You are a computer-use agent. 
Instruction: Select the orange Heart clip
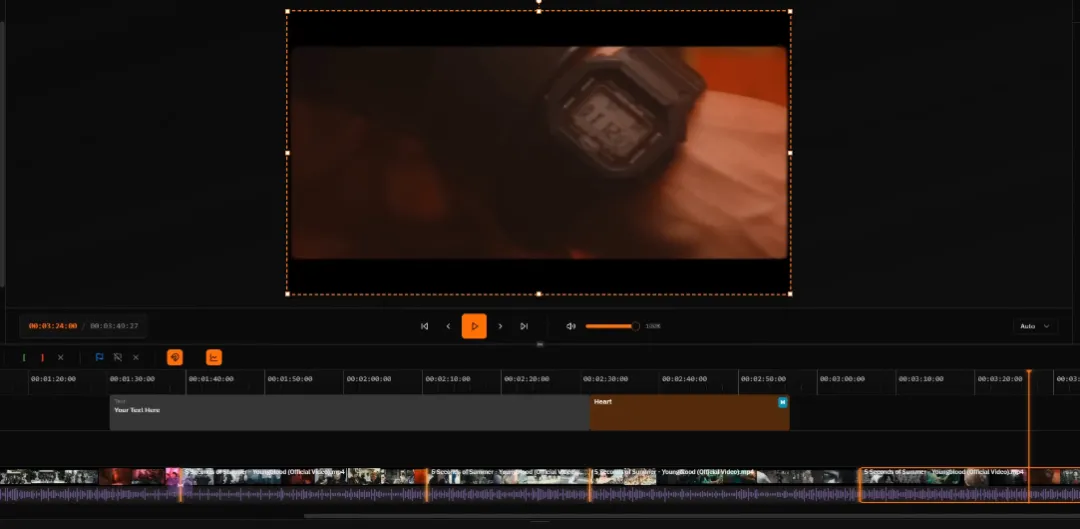point(689,413)
